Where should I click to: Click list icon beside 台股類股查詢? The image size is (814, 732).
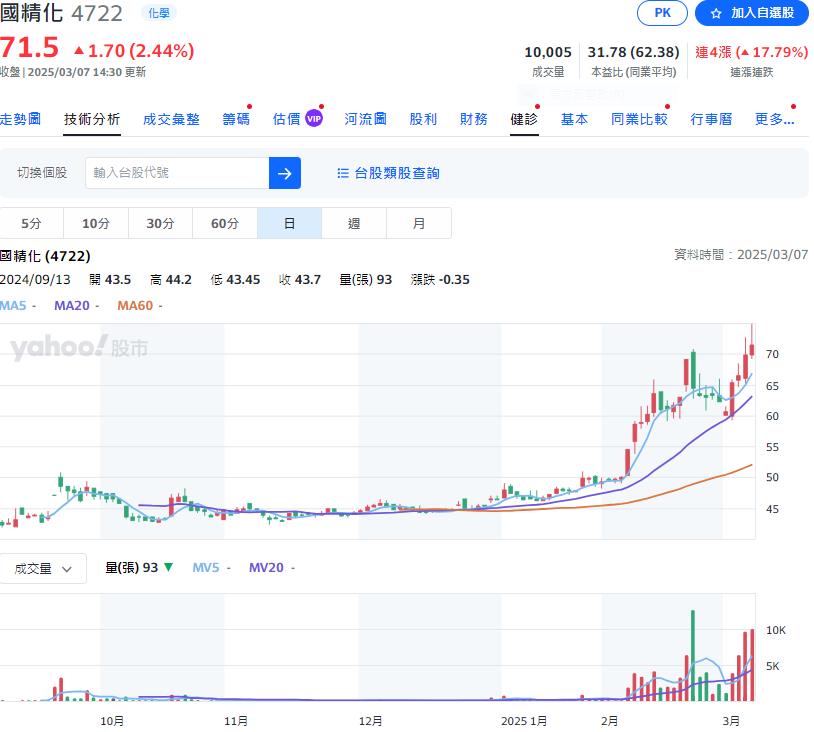pos(343,173)
